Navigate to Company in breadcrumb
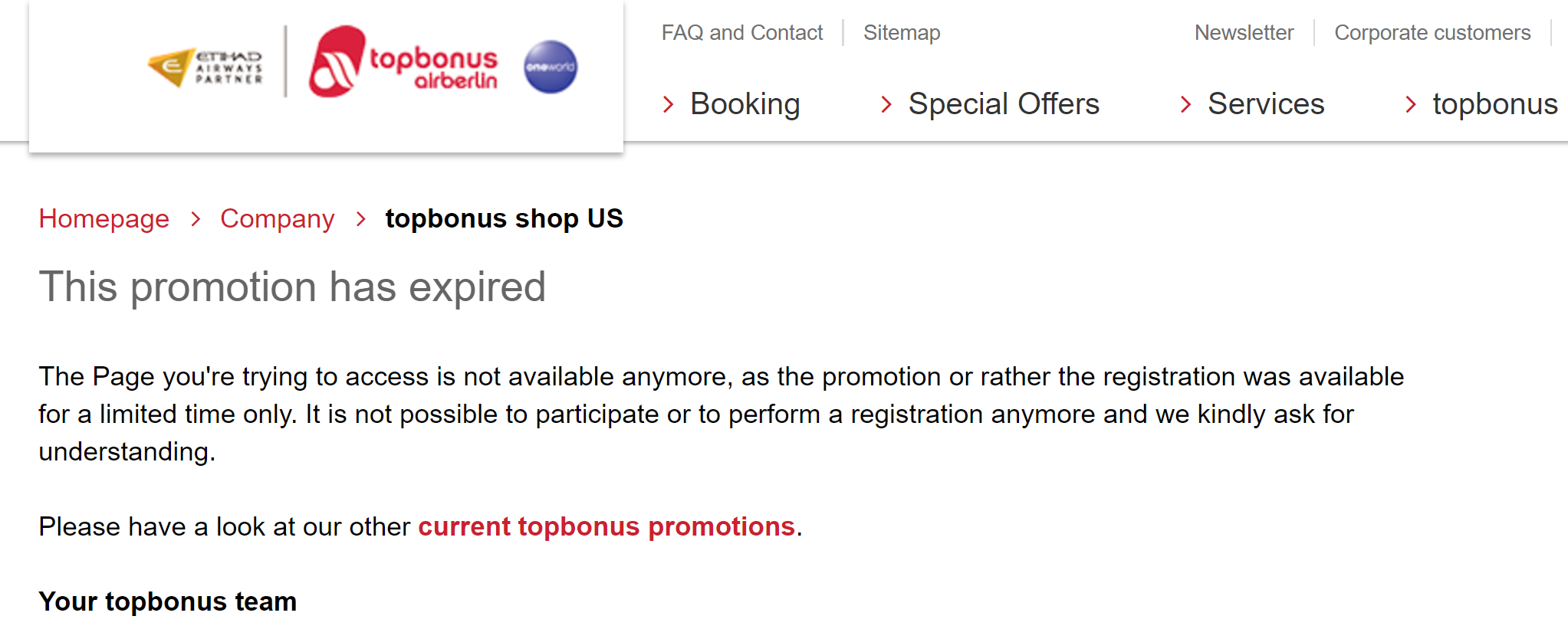 coord(277,219)
